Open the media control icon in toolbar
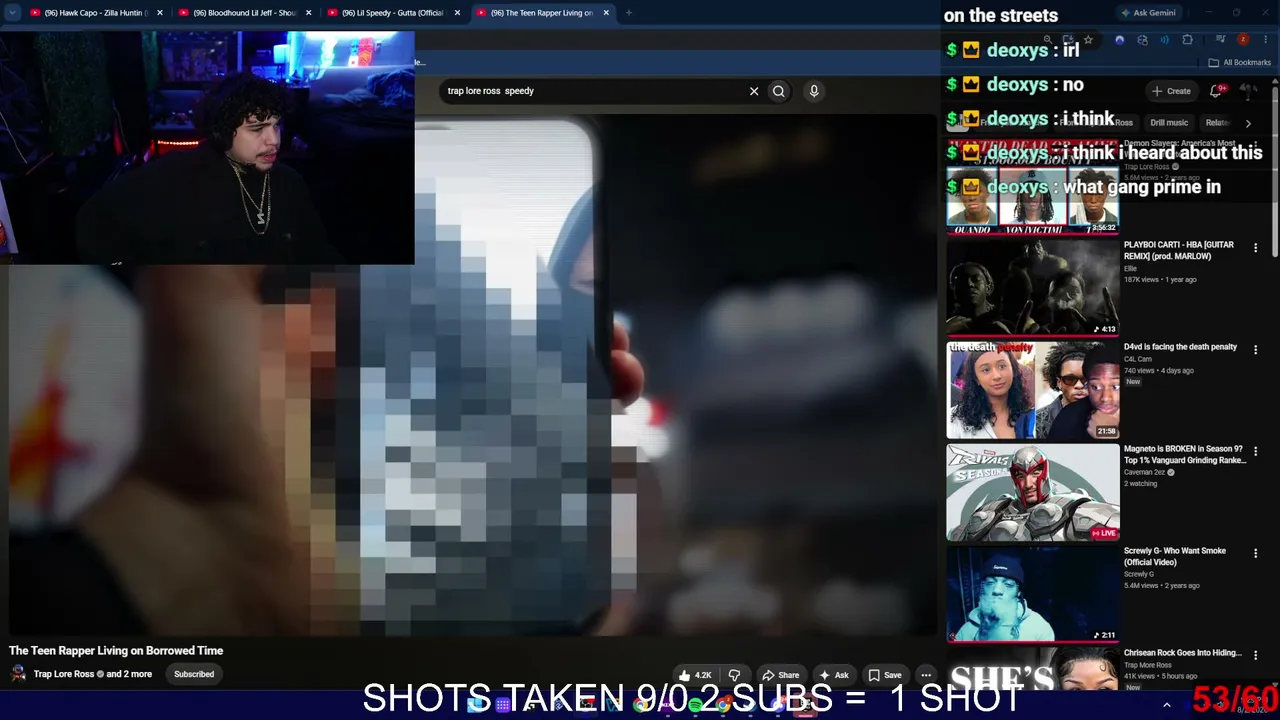Image resolution: width=1280 pixels, height=720 pixels. (x=1220, y=40)
